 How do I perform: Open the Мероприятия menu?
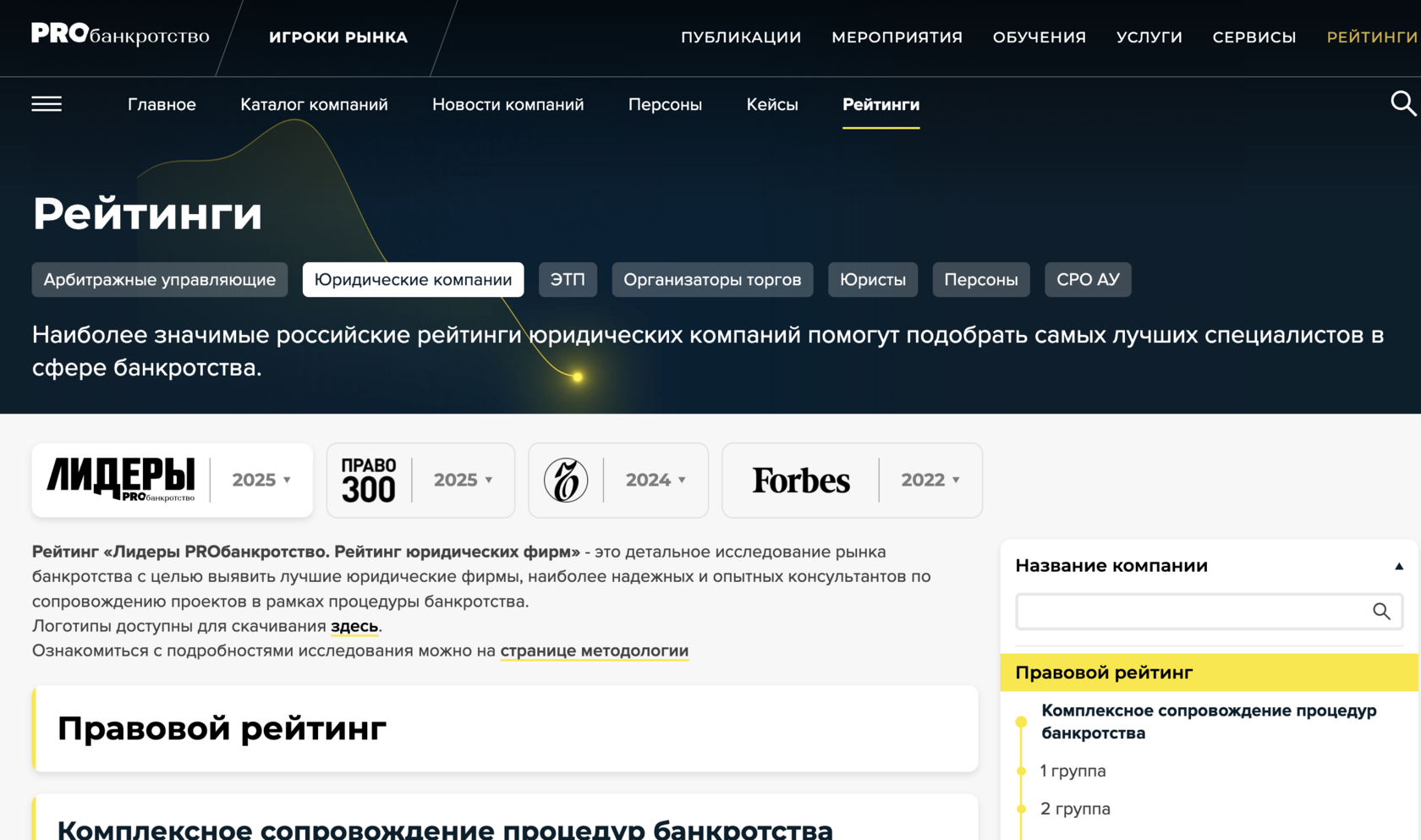click(x=897, y=37)
